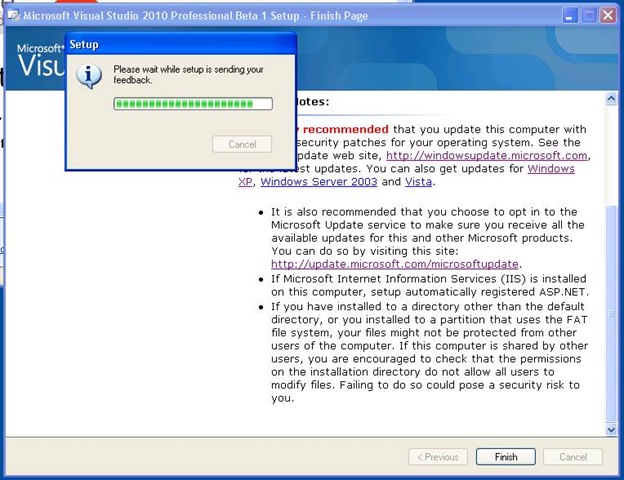
Task: Click the Visual Studio setup title bar icon
Action: [14, 16]
